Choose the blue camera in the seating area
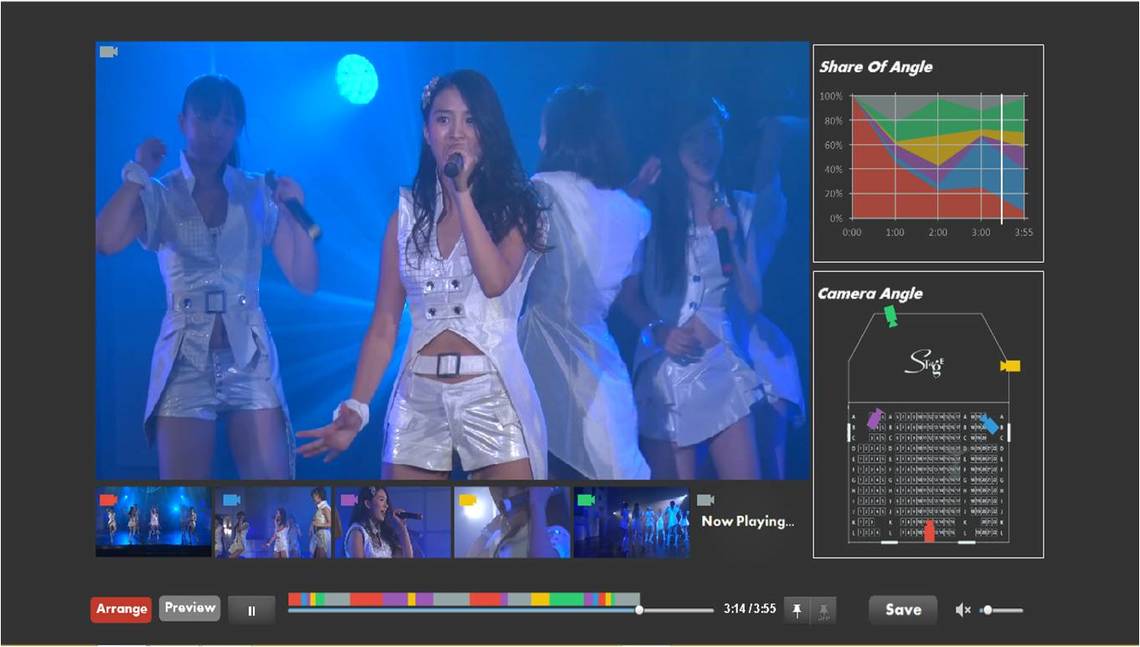This screenshot has height=647, width=1140. (x=989, y=423)
